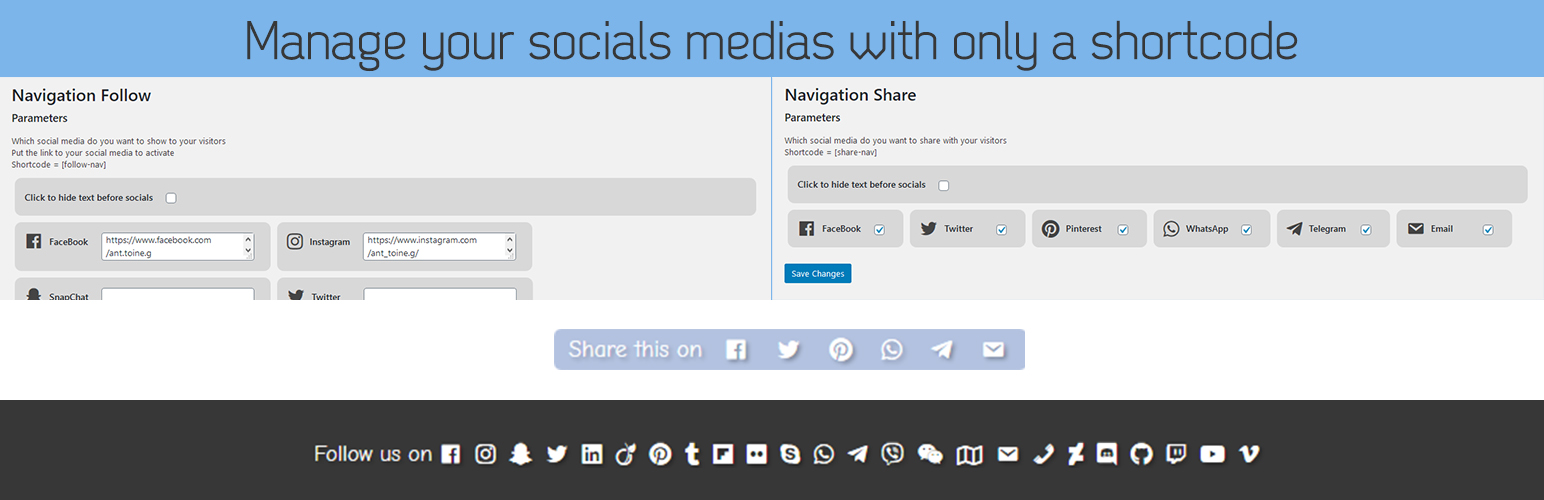Click the Snapchat ghost icon in the follow bar
The image size is (1544, 500).
point(519,454)
